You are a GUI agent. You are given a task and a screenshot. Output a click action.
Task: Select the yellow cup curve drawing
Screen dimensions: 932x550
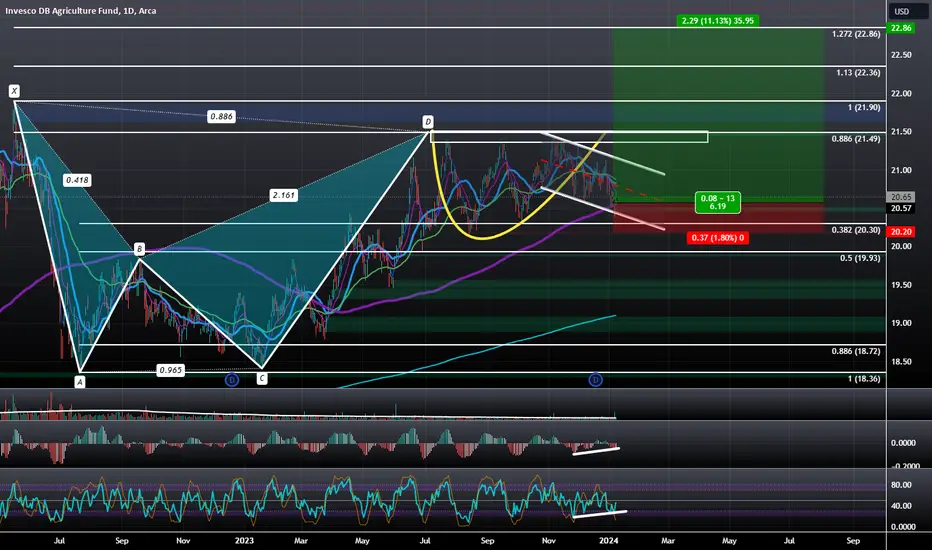pos(483,238)
